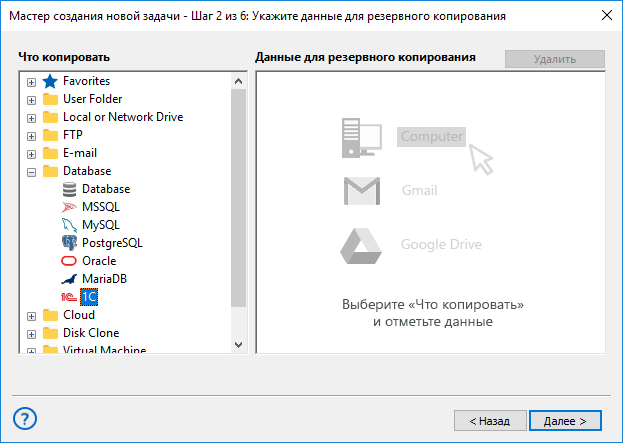Click the Google Drive triangle icon
This screenshot has width=623, height=443.
pos(361,246)
